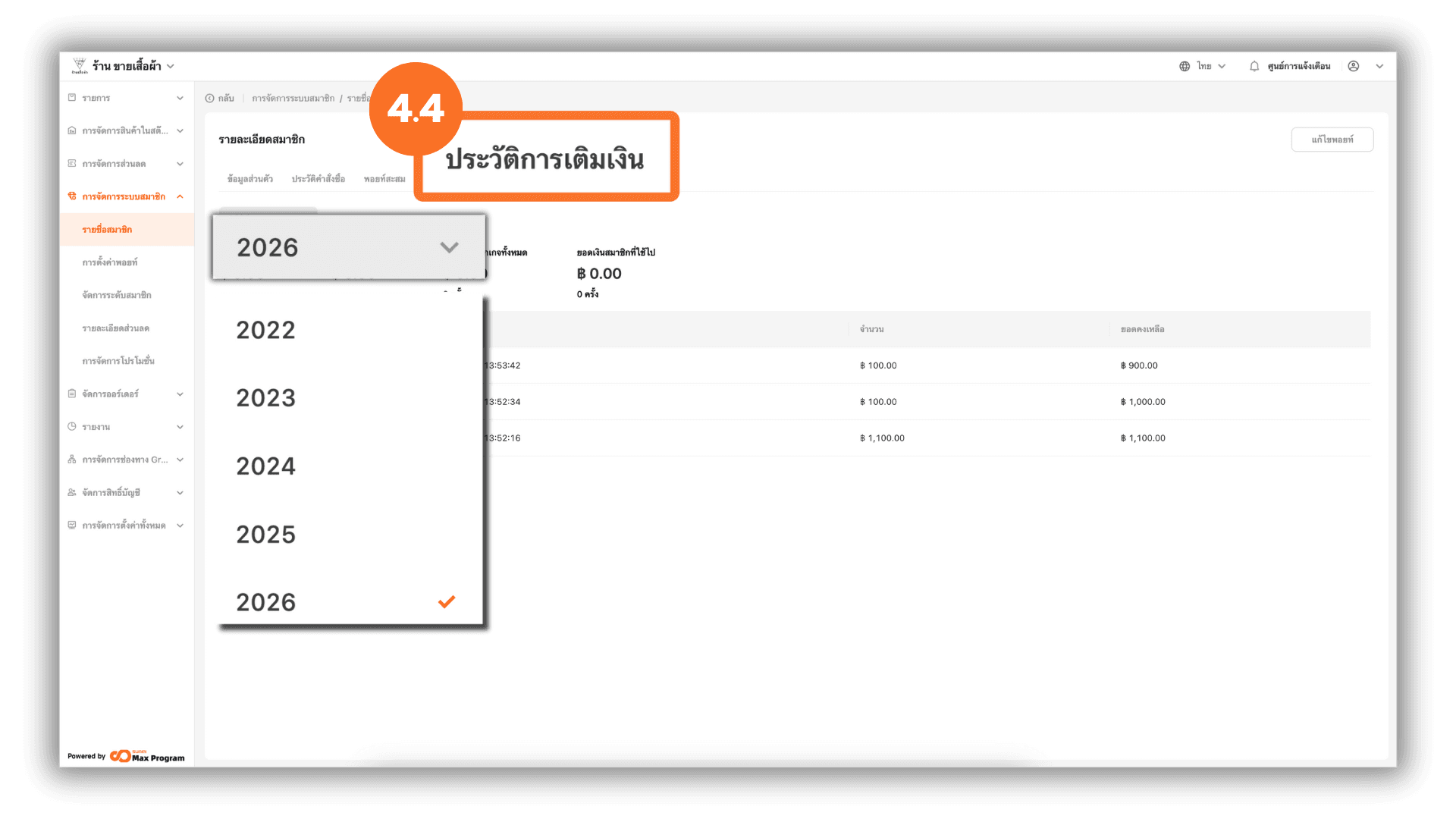Click the กลับ back arrow icon
The width and height of the screenshot is (1456, 819).
pos(210,99)
